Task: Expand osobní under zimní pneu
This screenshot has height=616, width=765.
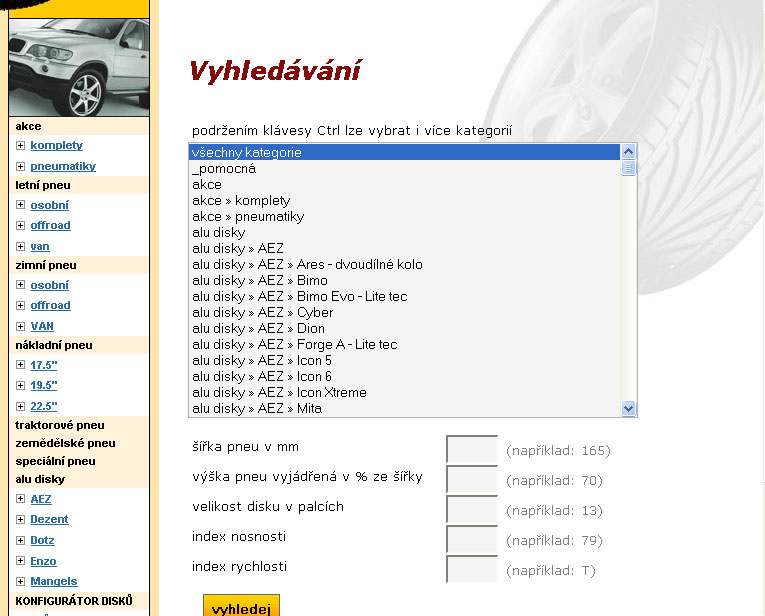Action: [x=20, y=285]
